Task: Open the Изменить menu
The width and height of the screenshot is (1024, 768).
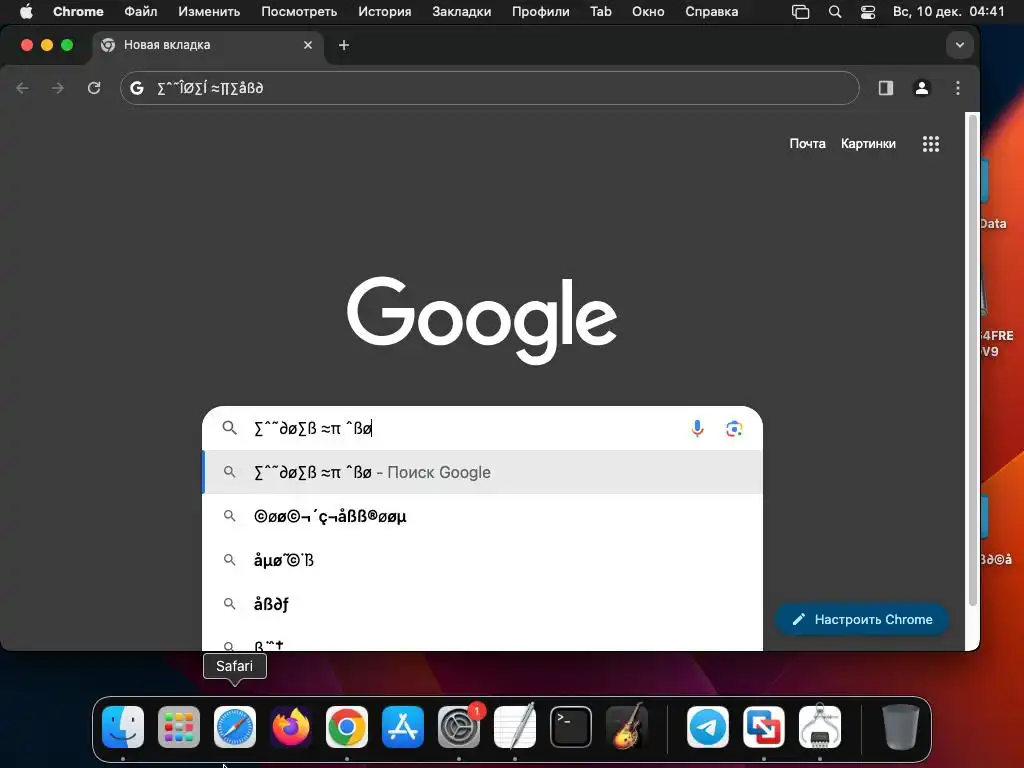Action: point(209,12)
